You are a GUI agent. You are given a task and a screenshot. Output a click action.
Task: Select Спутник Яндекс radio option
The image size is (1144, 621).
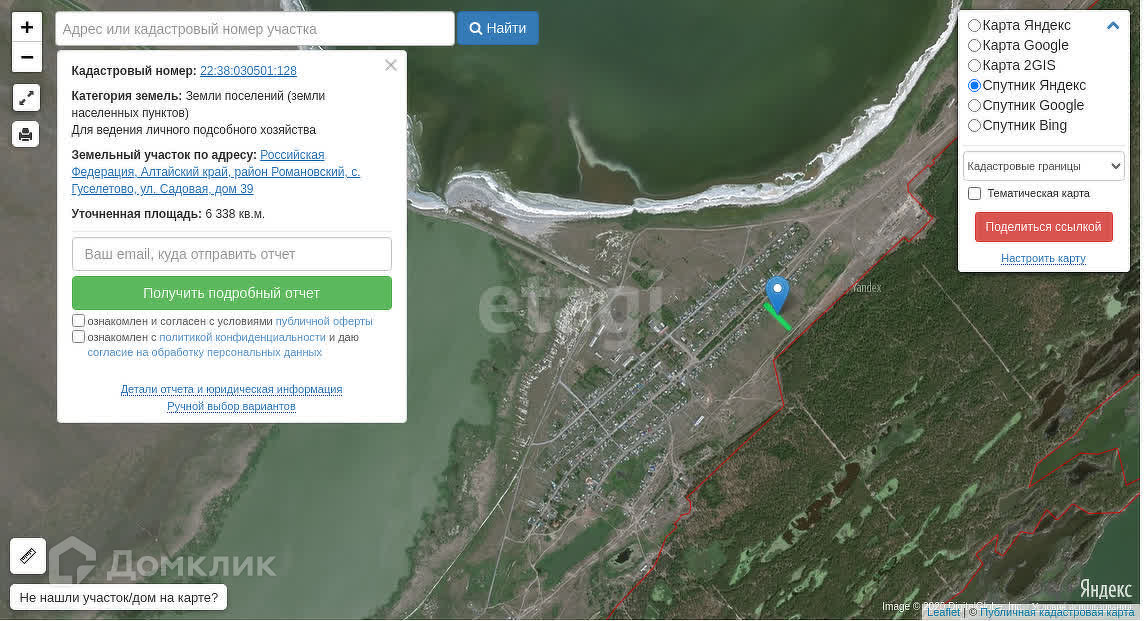pyautogui.click(x=974, y=85)
